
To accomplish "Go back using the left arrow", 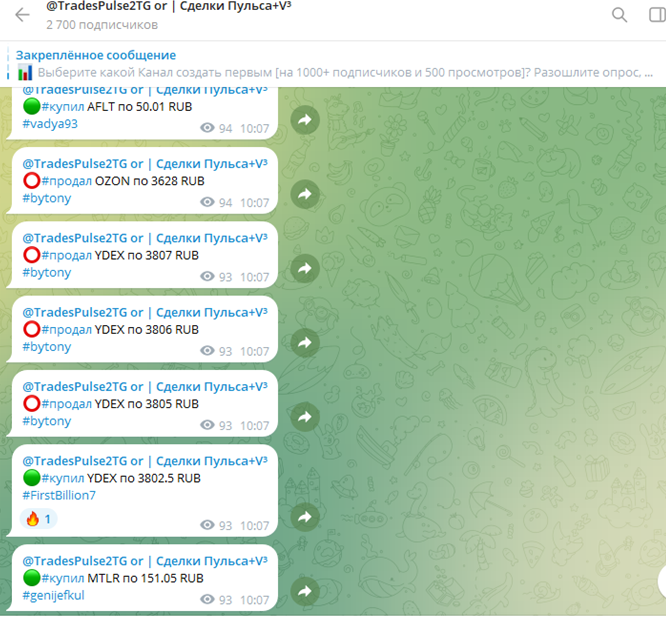I will click(22, 15).
